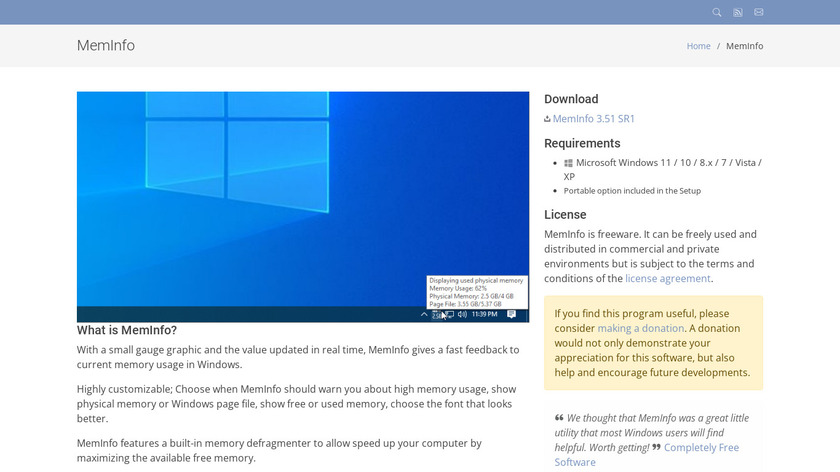Follow the Home breadcrumb link
The height and width of the screenshot is (472, 840).
[x=699, y=46]
